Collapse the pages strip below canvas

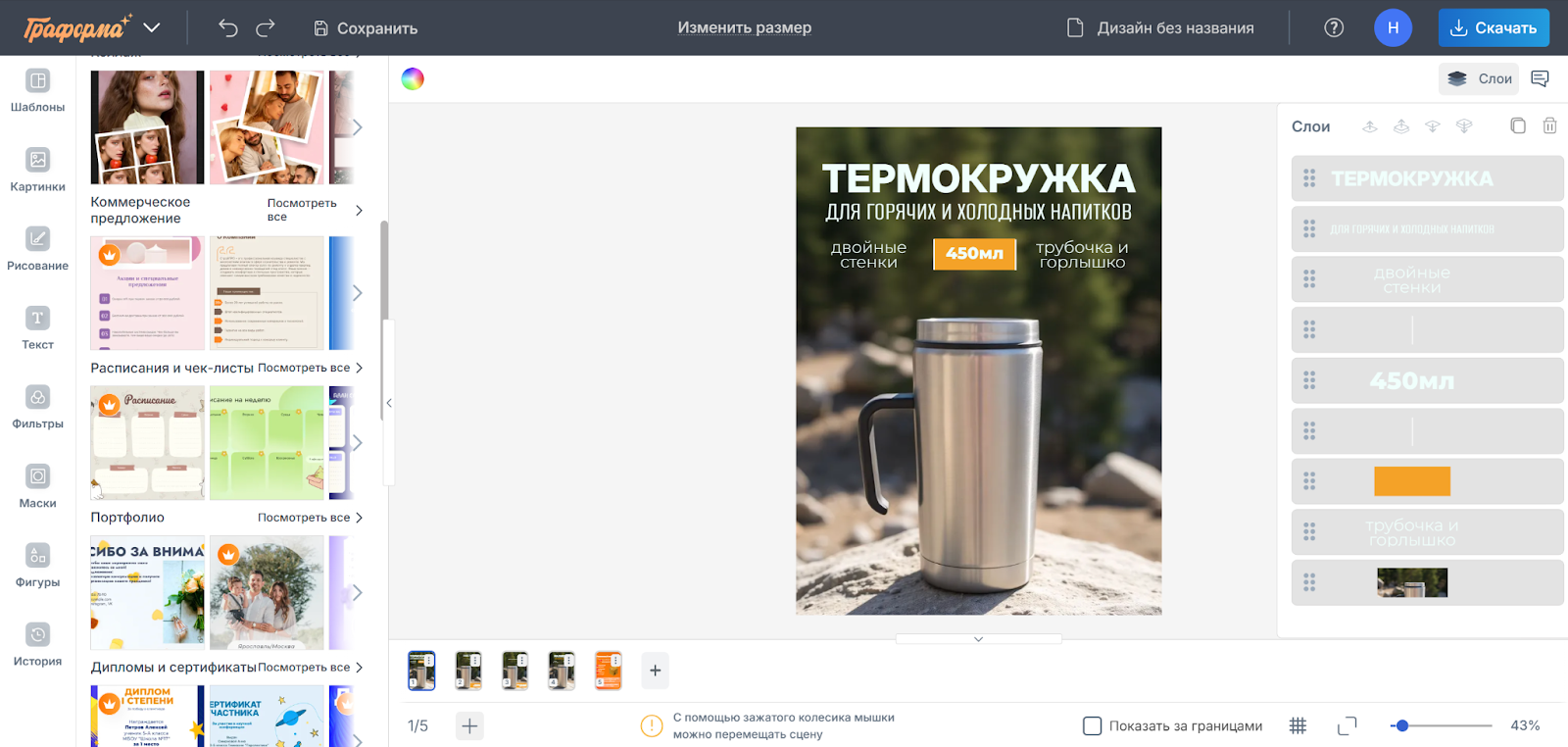pos(978,639)
